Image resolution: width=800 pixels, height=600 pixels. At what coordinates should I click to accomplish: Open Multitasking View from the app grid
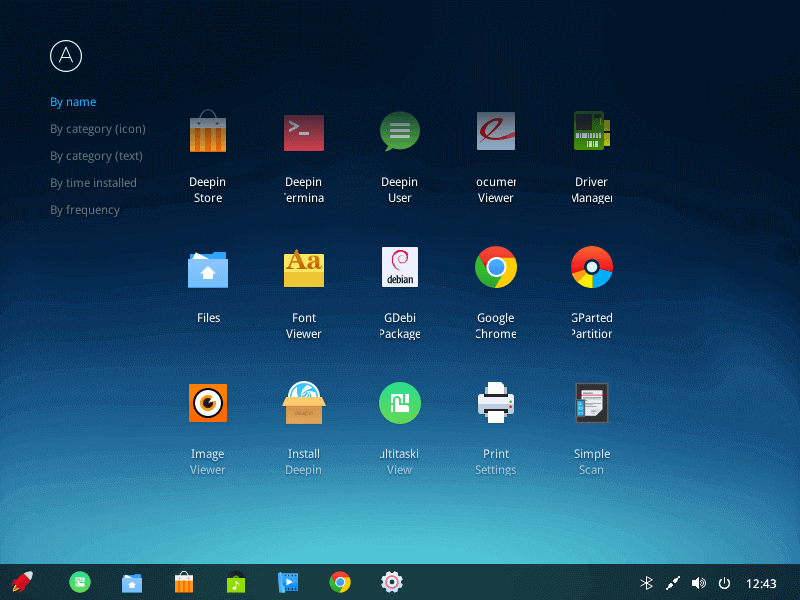[x=400, y=403]
